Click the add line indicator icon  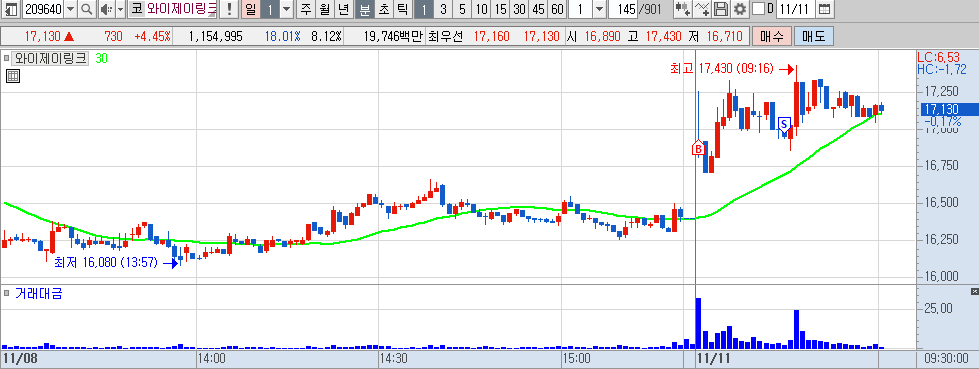pos(702,9)
